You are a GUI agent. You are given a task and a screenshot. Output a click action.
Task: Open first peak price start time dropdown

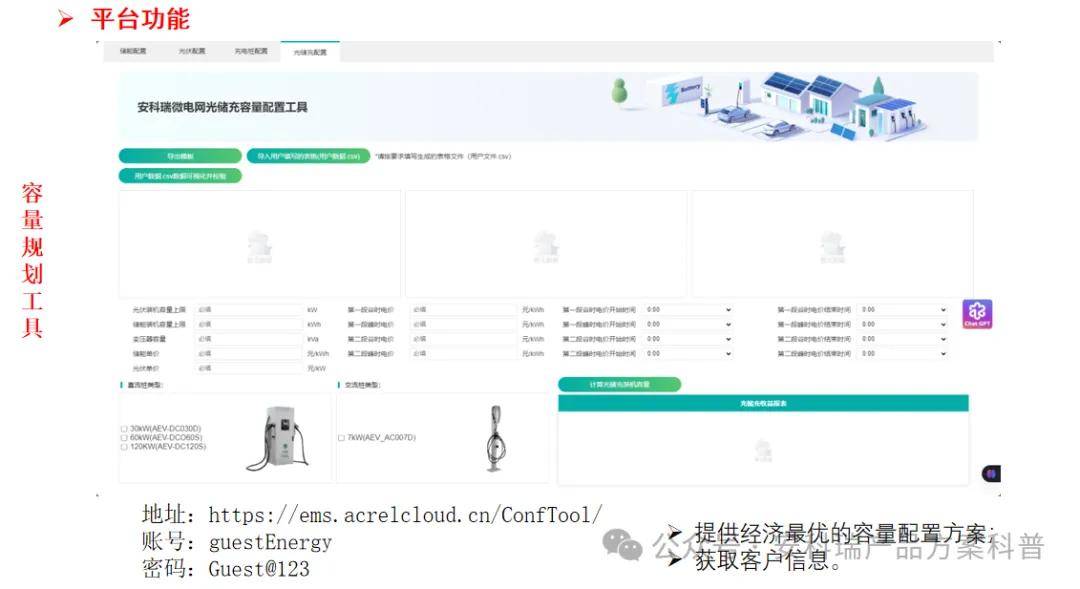688,324
